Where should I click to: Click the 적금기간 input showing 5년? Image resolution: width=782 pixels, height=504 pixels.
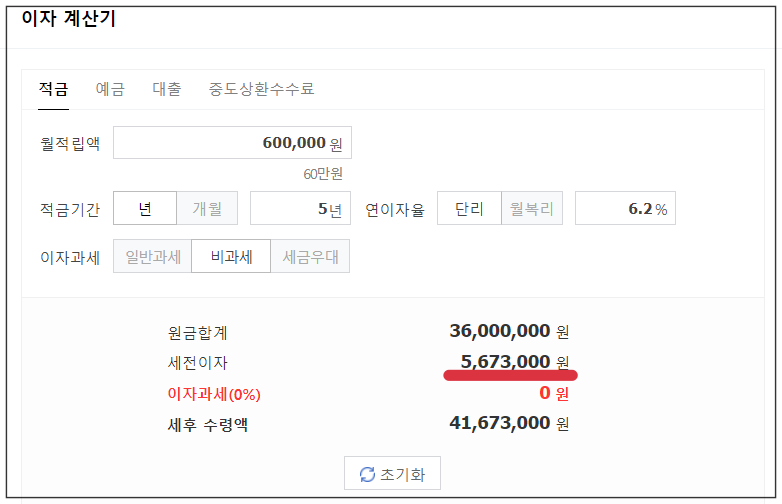tap(300, 208)
